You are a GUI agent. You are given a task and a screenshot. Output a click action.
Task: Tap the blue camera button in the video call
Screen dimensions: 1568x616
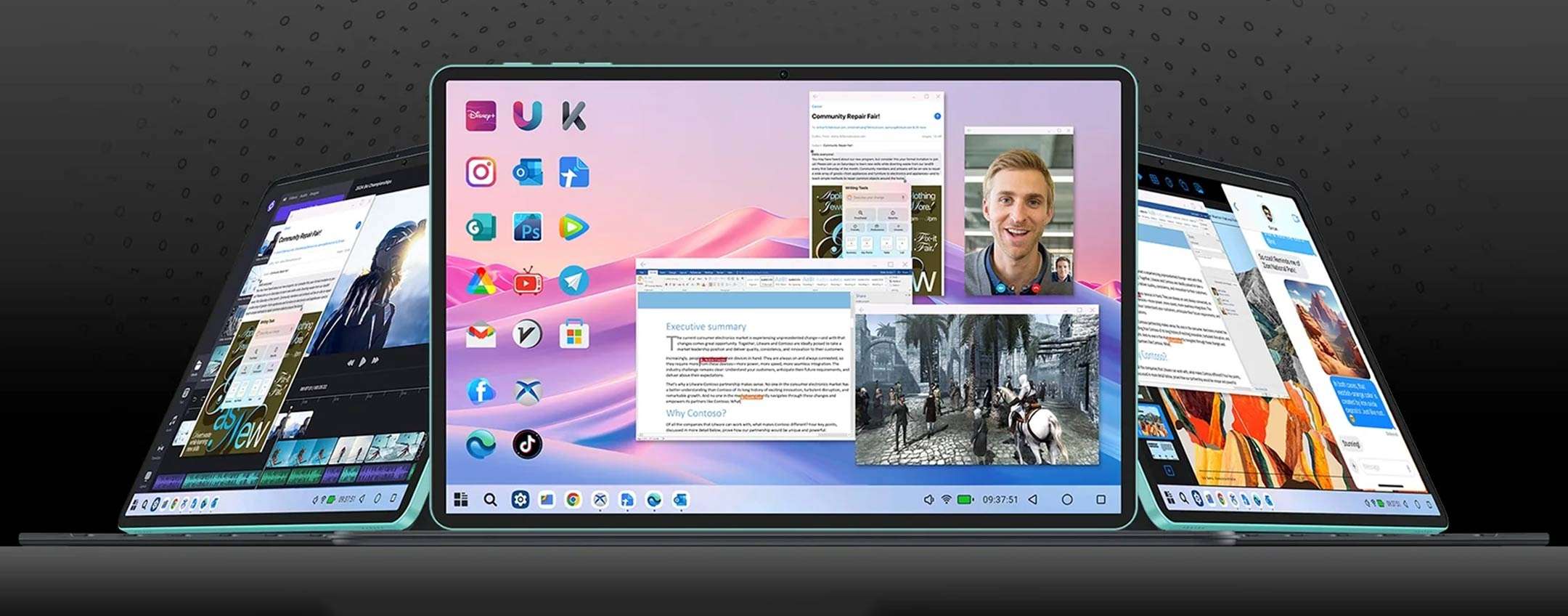(1003, 288)
